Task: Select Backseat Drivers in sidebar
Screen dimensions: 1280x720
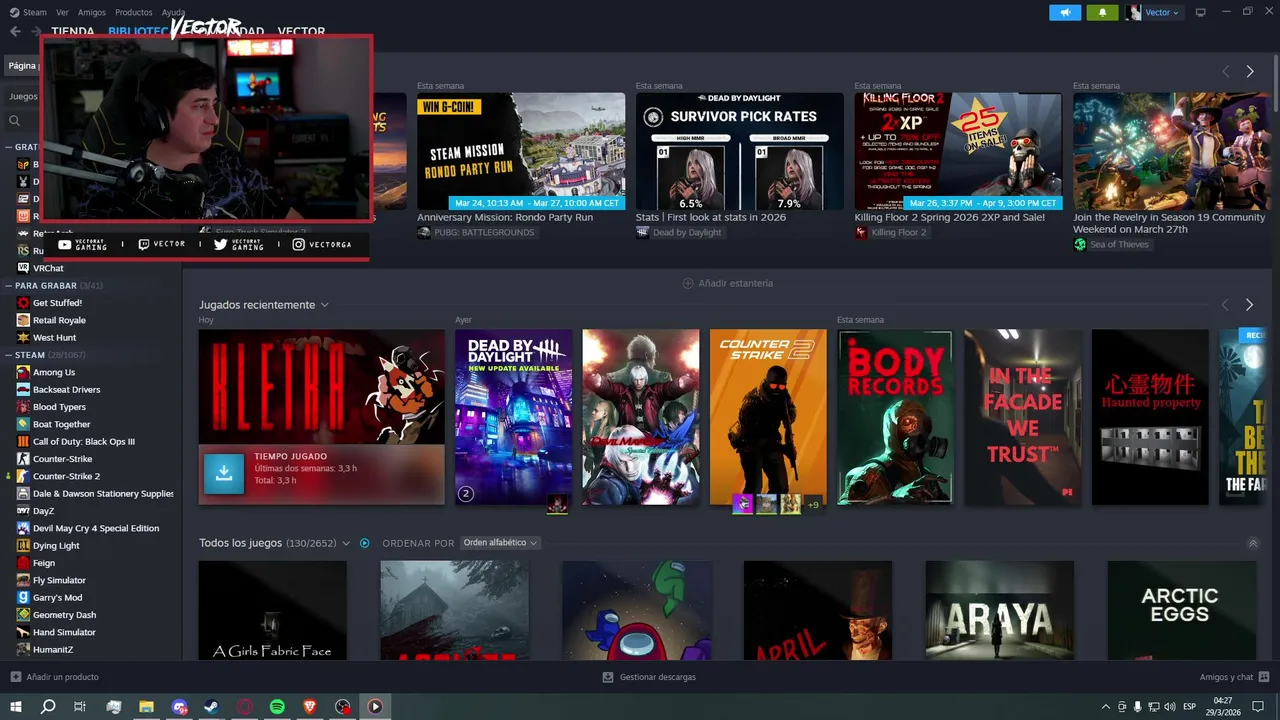Action: (67, 390)
